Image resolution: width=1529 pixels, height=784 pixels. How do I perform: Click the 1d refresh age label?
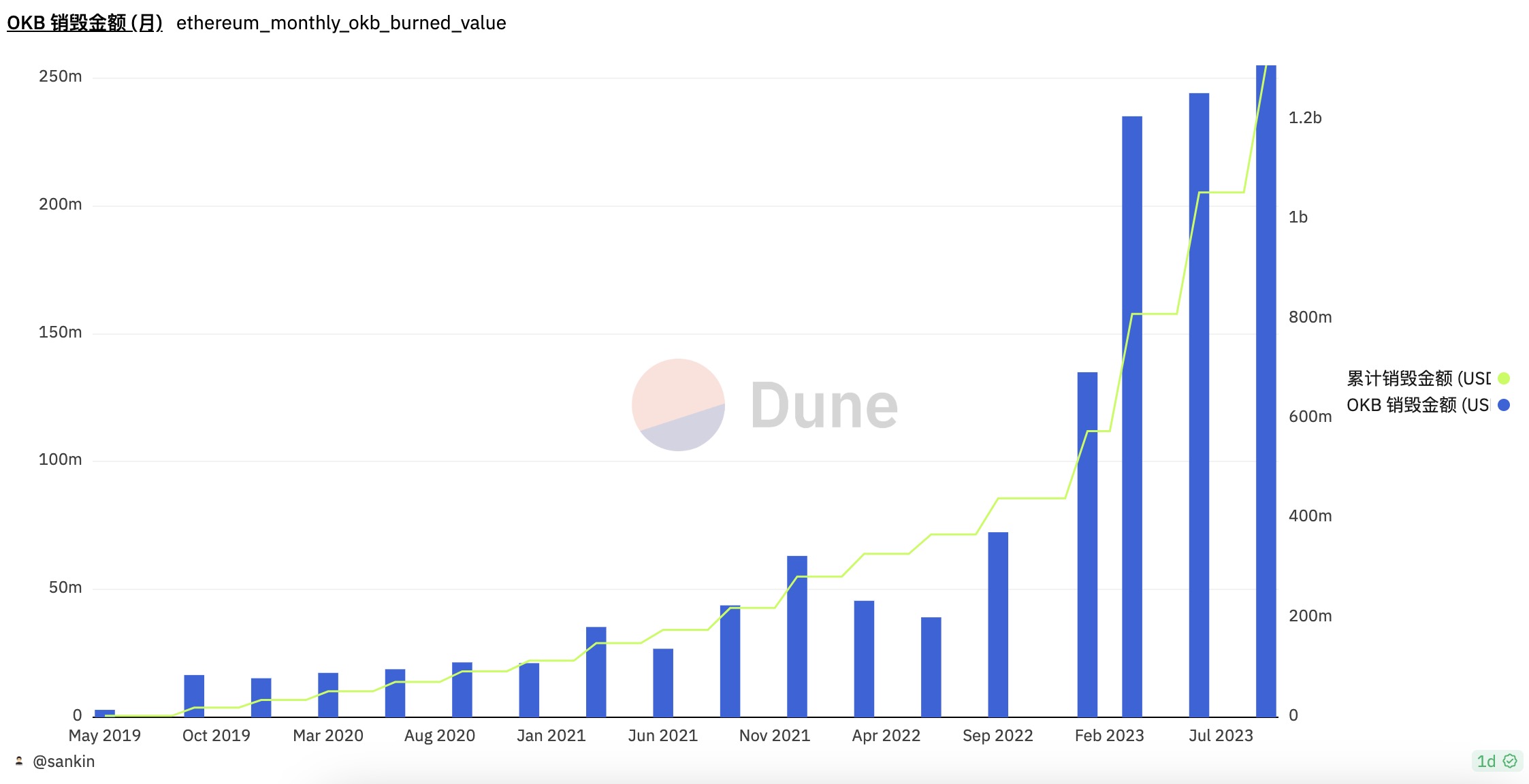pyautogui.click(x=1486, y=761)
